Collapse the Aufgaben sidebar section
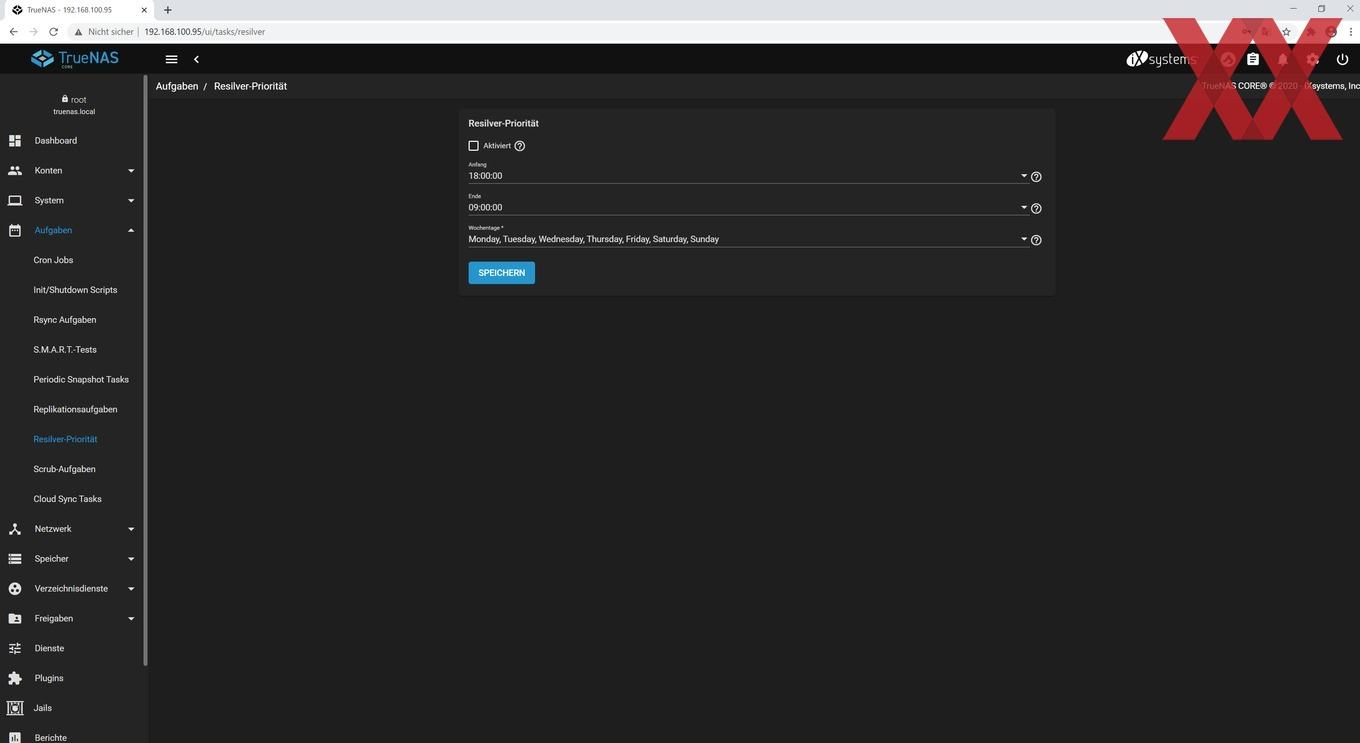The image size is (1360, 743). coord(74,231)
